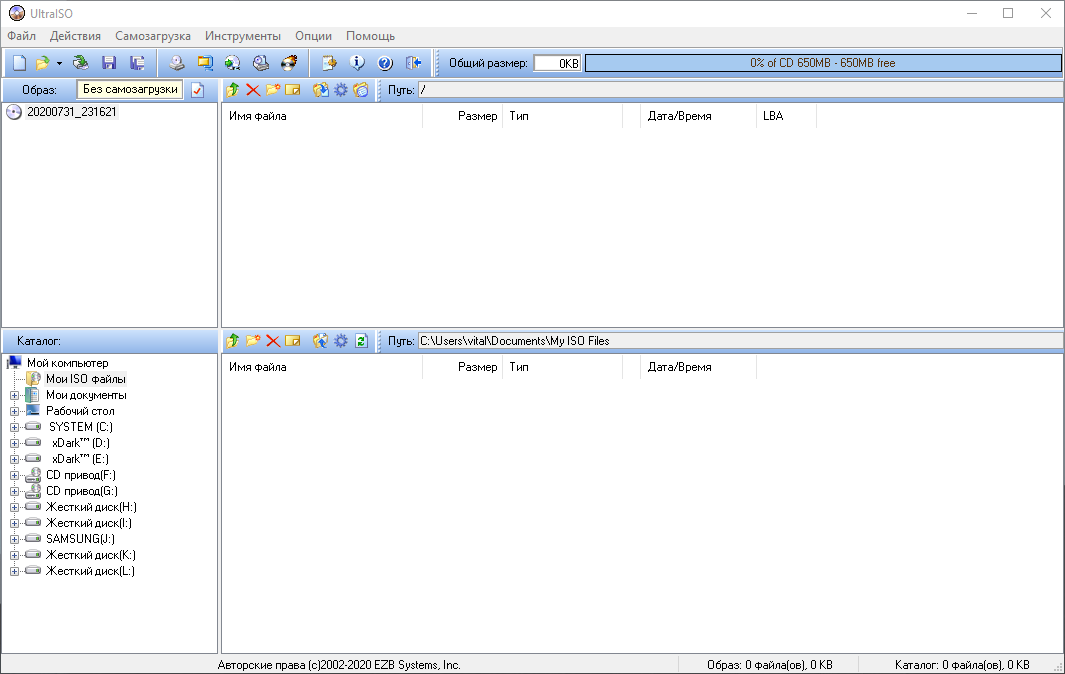
Task: Click Add files icon in image toolbar
Action: click(x=321, y=90)
